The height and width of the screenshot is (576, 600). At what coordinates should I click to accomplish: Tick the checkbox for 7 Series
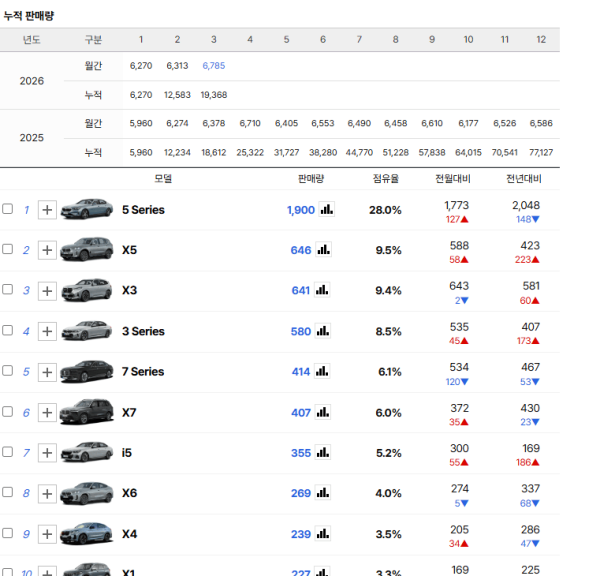tap(8, 372)
